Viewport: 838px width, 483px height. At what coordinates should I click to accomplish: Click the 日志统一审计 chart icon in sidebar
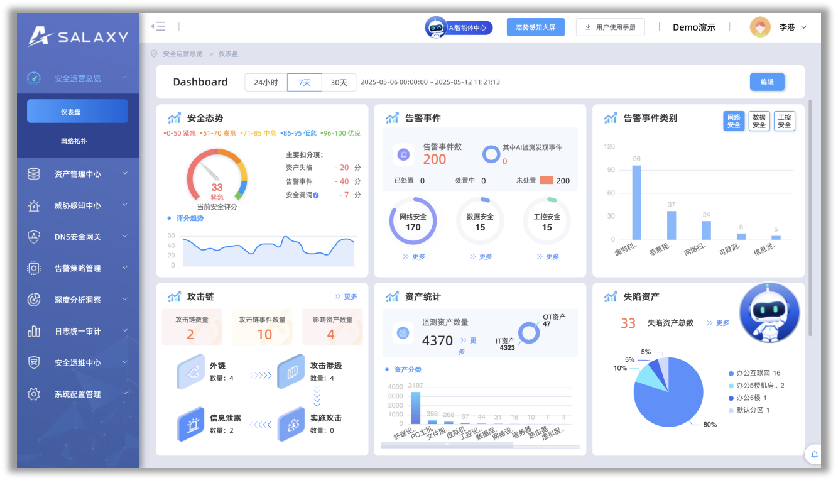34,331
